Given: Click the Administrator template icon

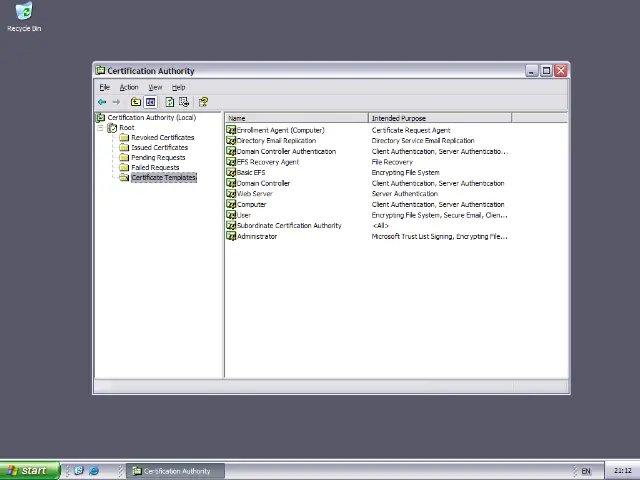Looking at the screenshot, I should click(231, 236).
